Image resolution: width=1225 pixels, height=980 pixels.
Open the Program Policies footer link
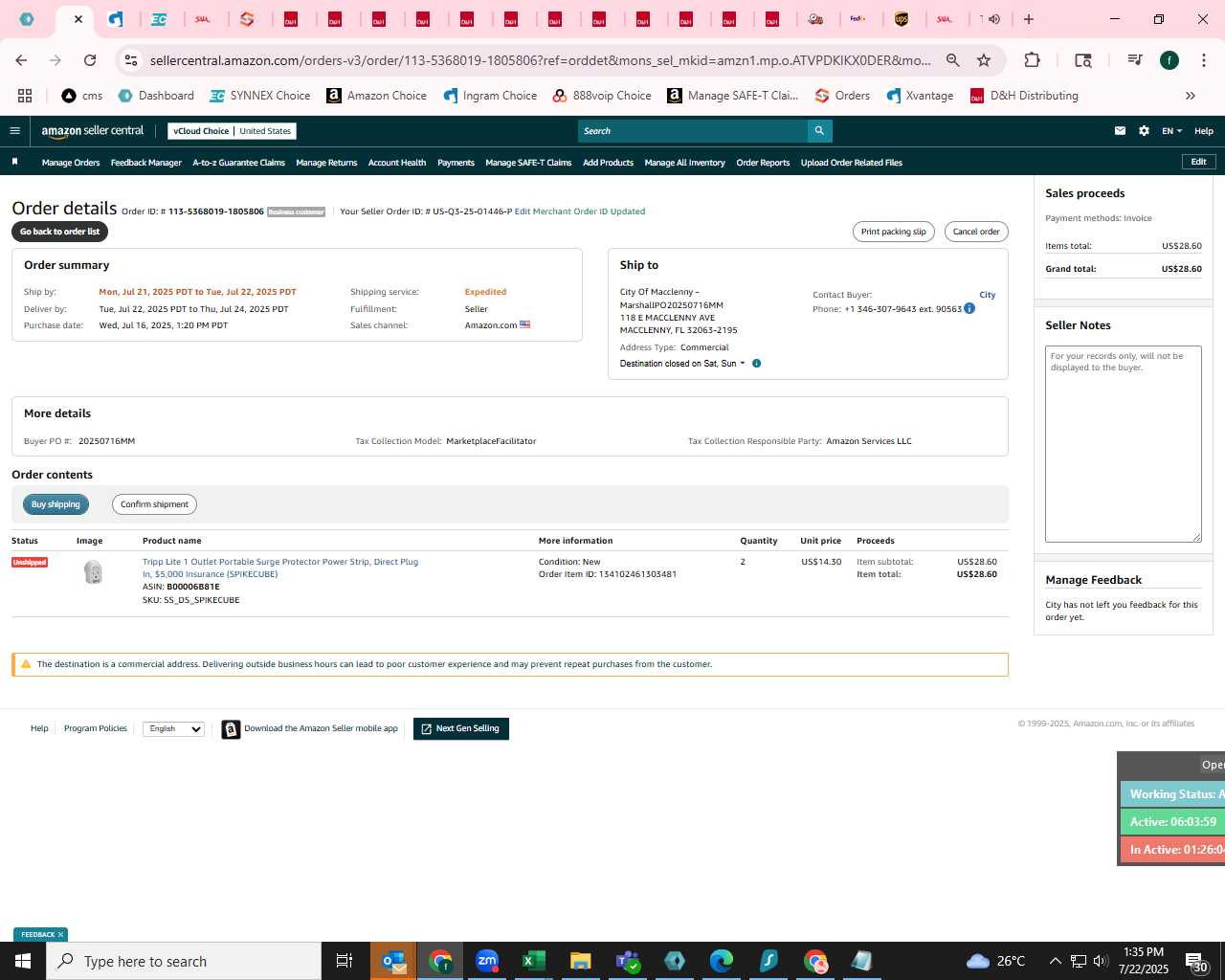pyautogui.click(x=95, y=728)
